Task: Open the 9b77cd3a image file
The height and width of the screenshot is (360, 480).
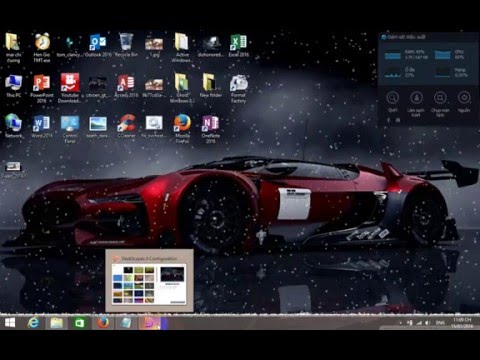Action: (x=154, y=87)
